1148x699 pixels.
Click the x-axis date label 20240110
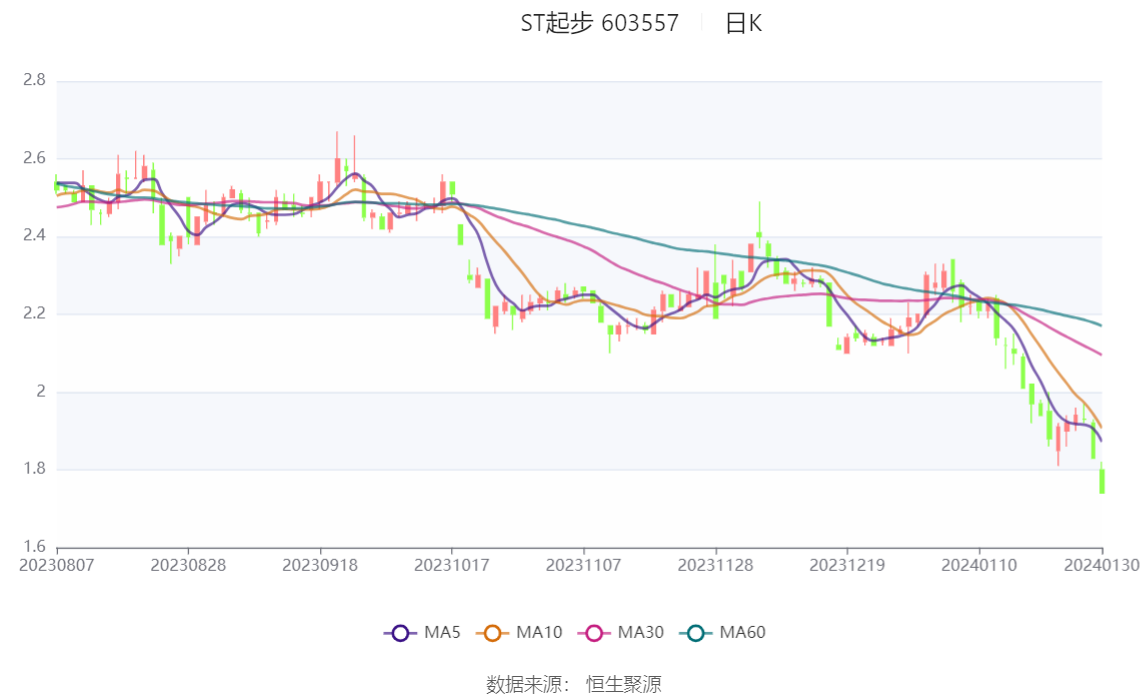979,566
